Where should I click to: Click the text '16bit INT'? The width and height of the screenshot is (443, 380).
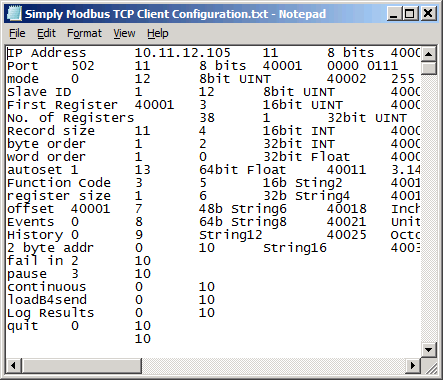pos(299,131)
